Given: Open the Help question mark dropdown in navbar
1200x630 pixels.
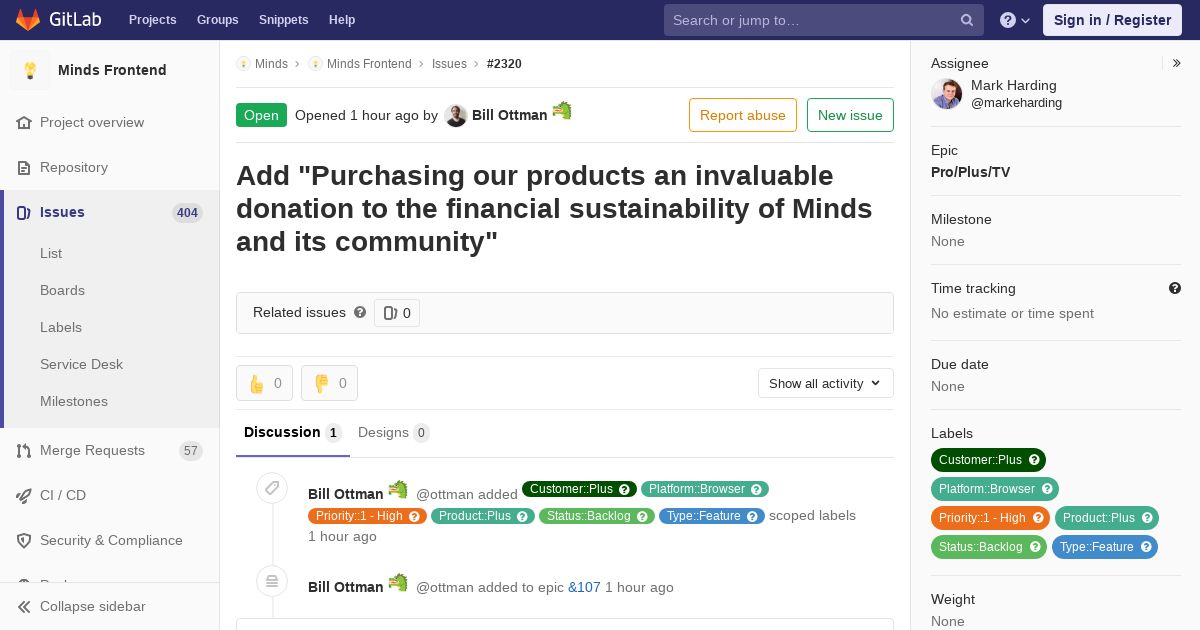Looking at the screenshot, I should pos(1015,20).
